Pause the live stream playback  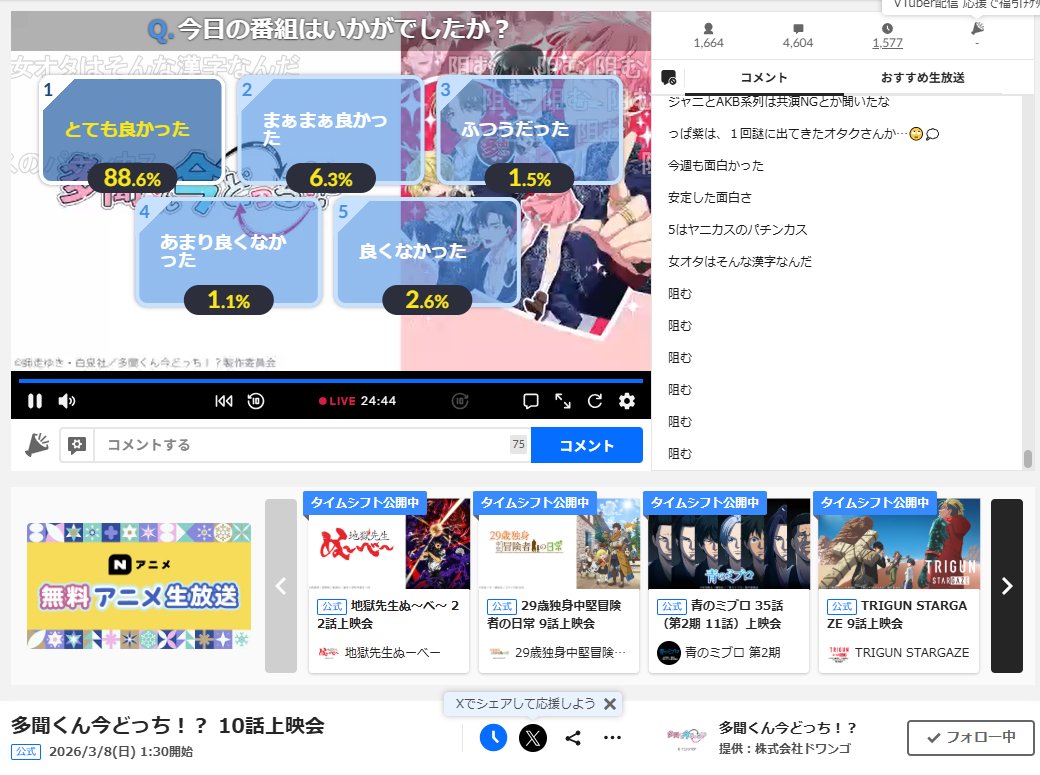tap(34, 400)
